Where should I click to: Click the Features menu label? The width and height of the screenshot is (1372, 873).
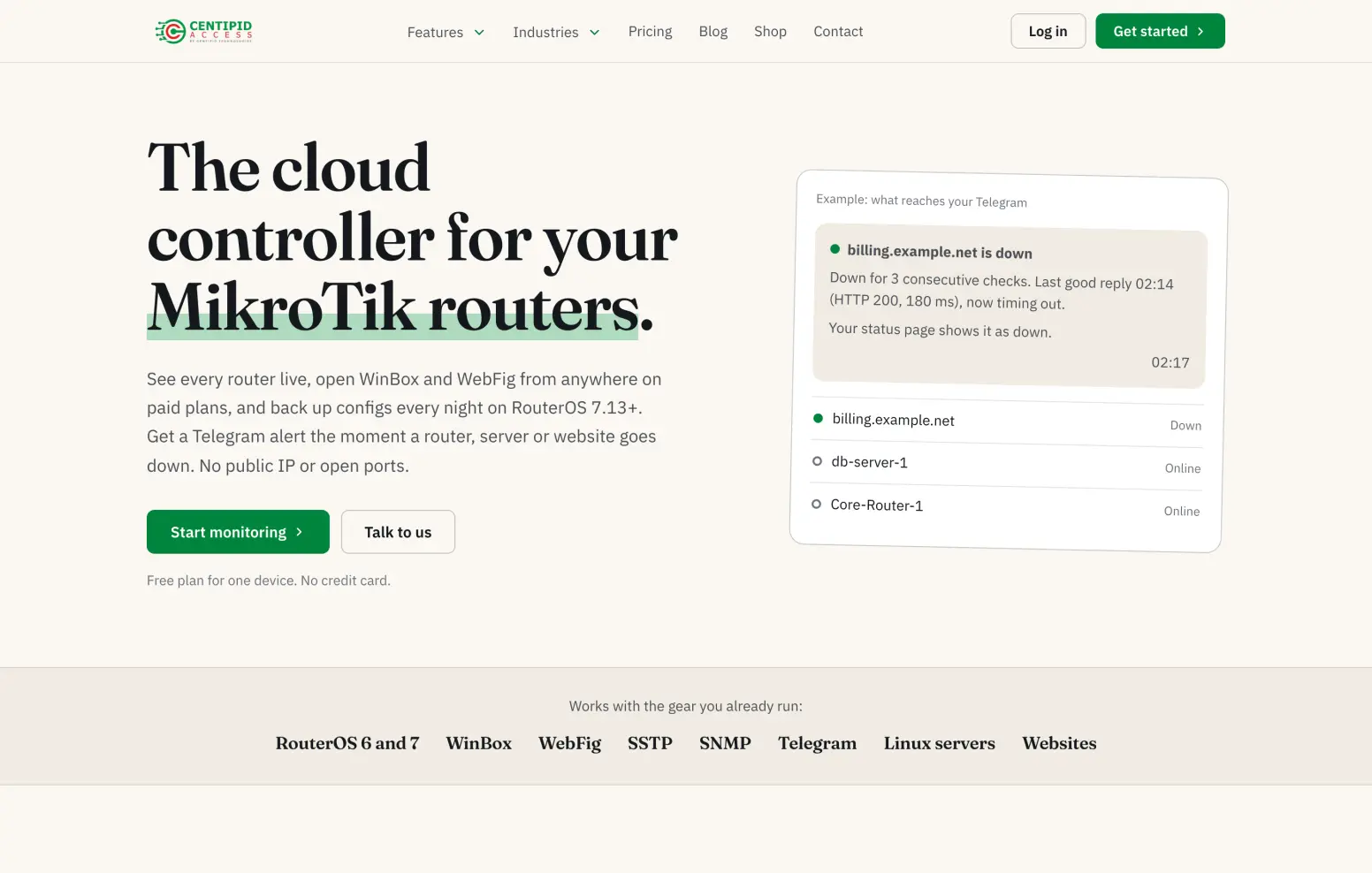435,33
